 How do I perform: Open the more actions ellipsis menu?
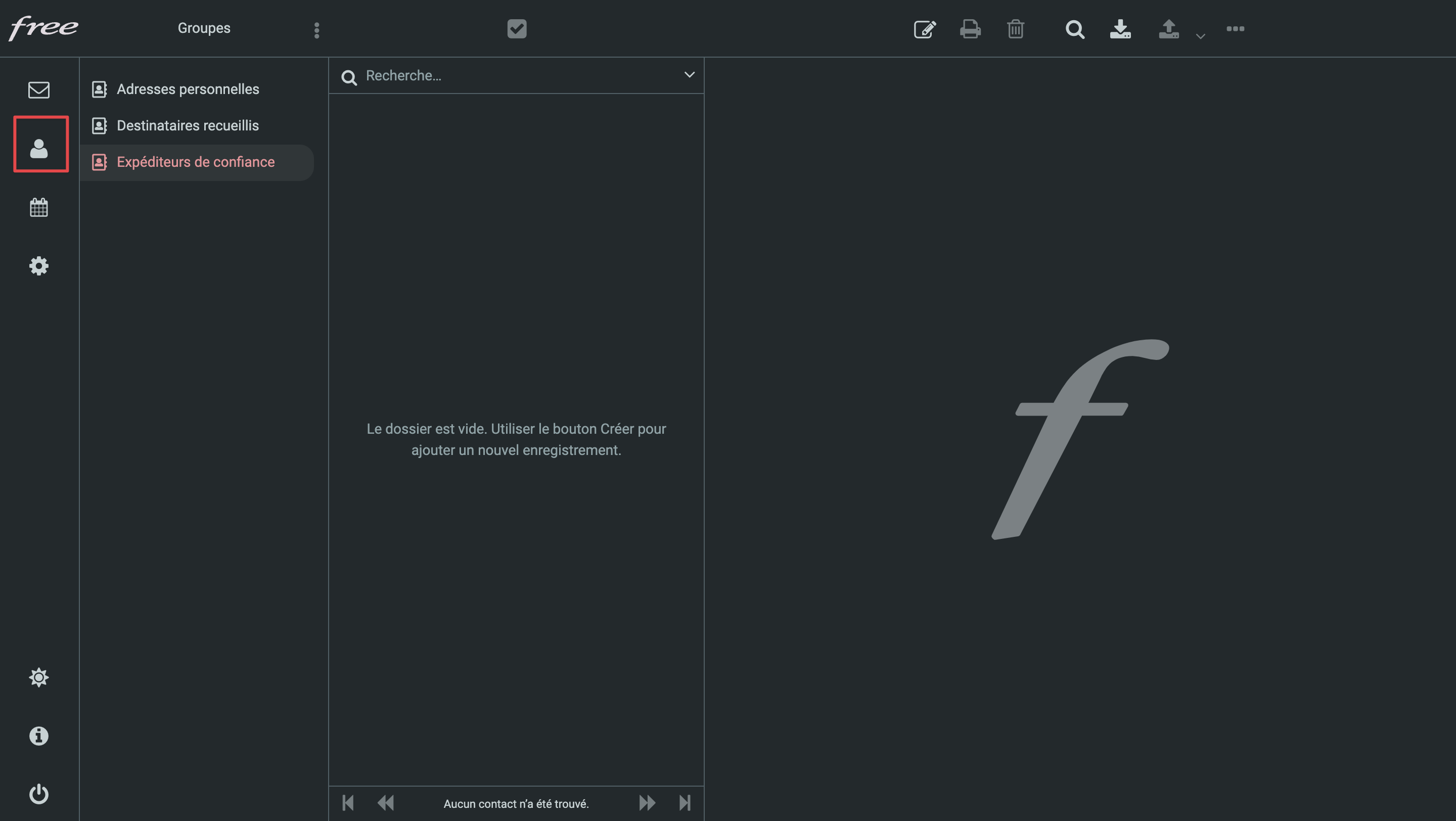pos(1236,29)
